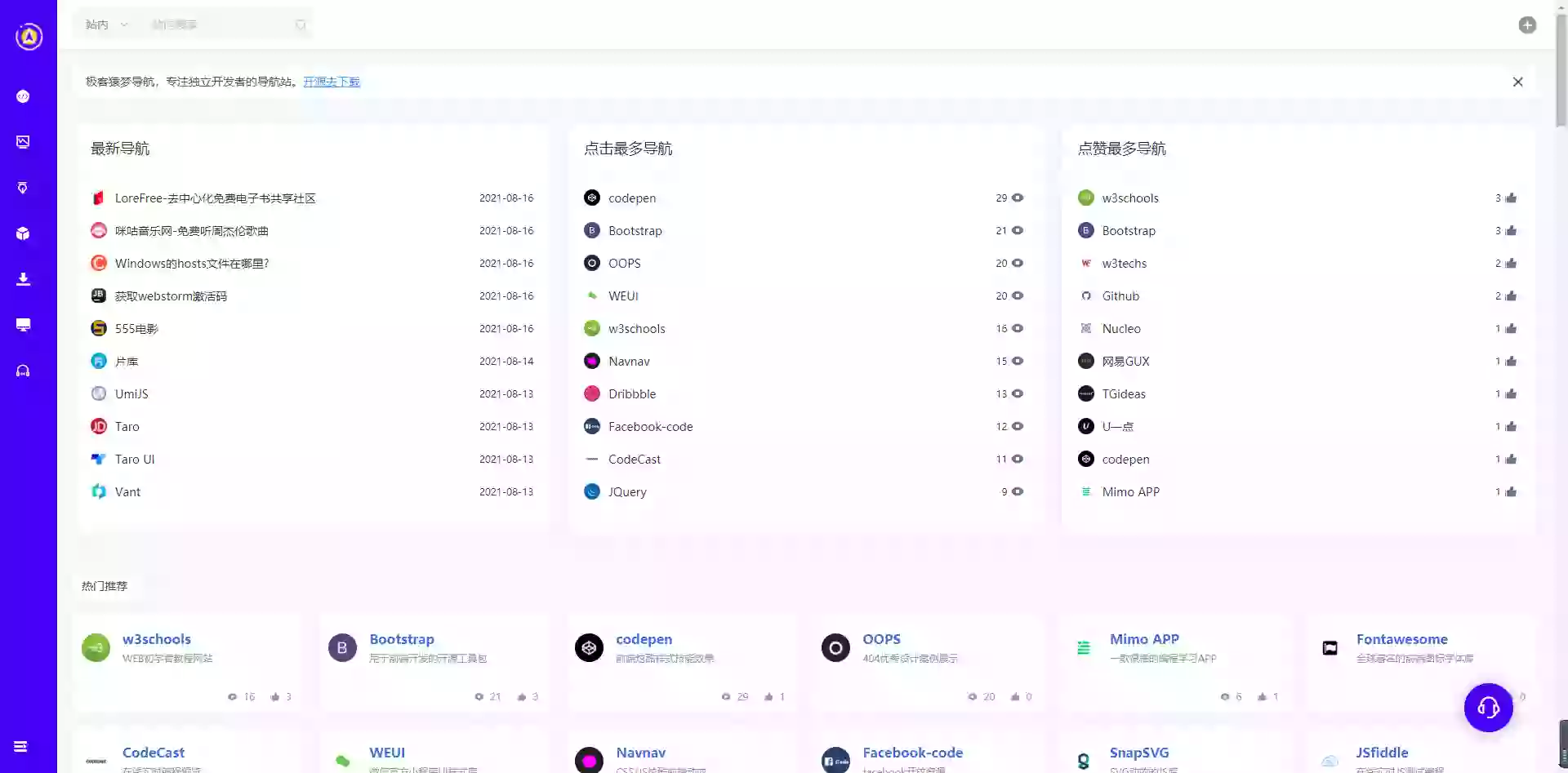Open the 开源去下载 link in banner

pos(332,82)
